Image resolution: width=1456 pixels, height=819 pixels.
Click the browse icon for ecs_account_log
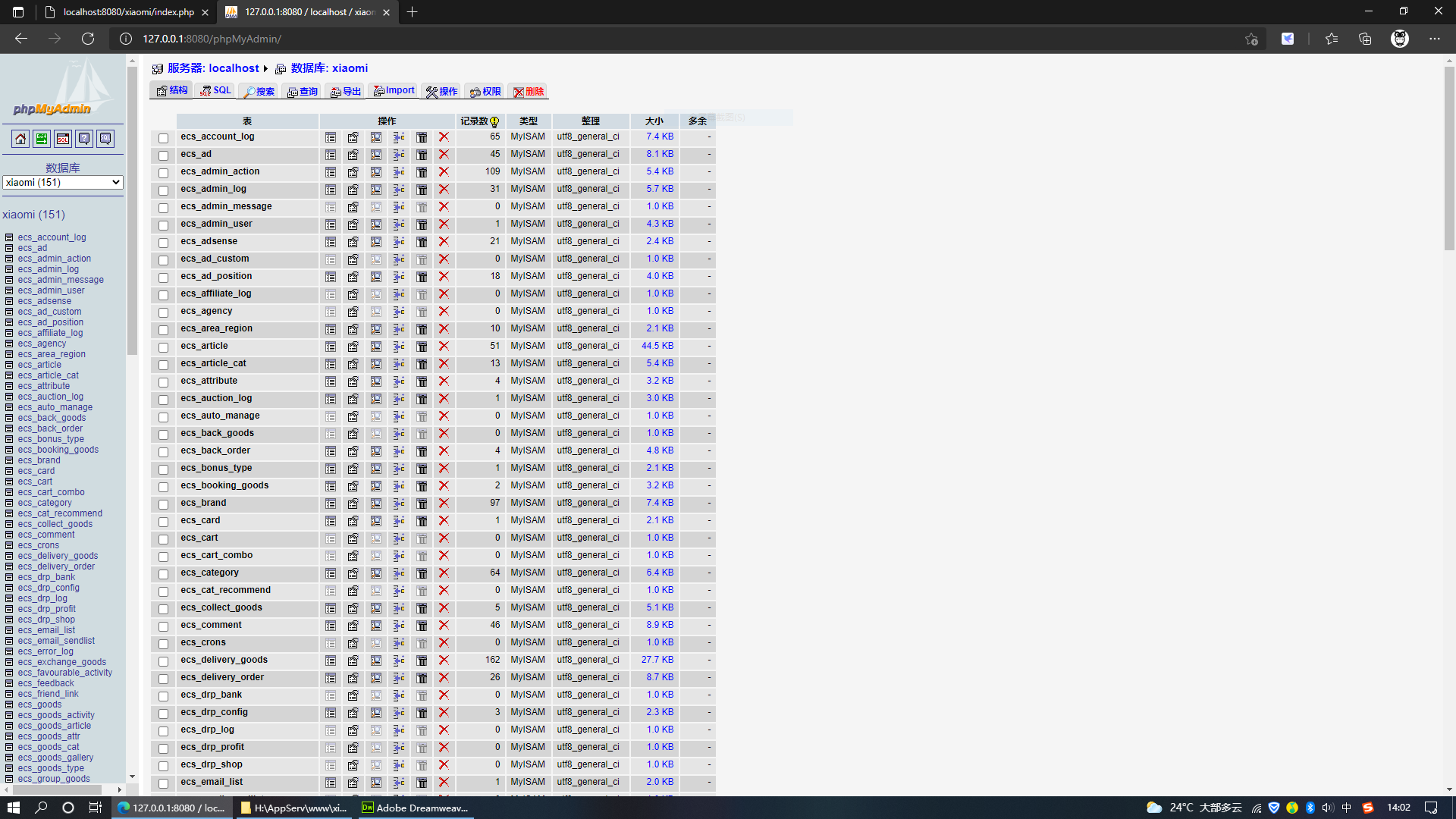pyautogui.click(x=331, y=137)
